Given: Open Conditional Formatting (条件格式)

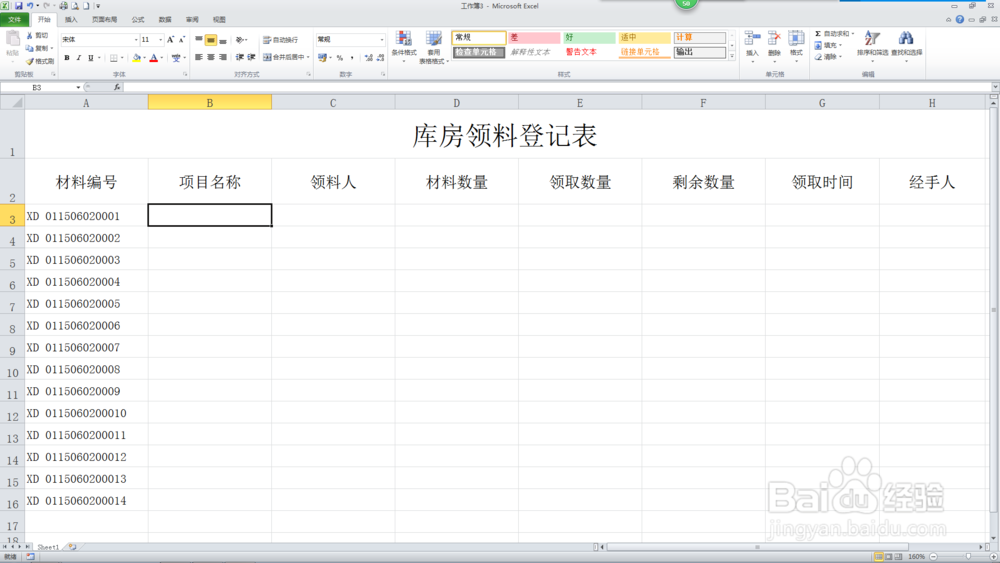Looking at the screenshot, I should point(404,46).
